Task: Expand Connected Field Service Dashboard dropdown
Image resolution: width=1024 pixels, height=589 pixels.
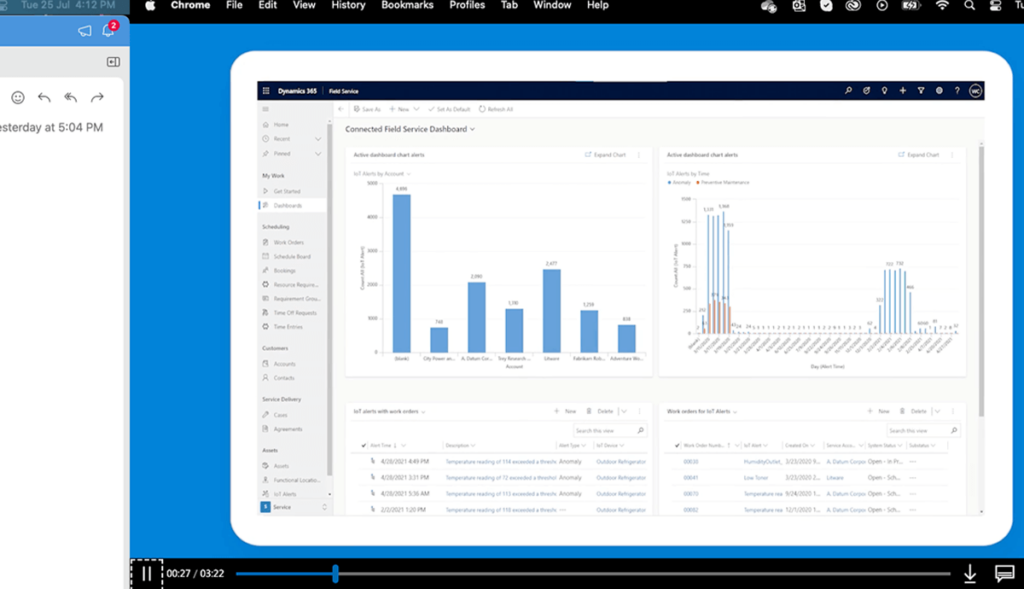Action: pos(472,129)
